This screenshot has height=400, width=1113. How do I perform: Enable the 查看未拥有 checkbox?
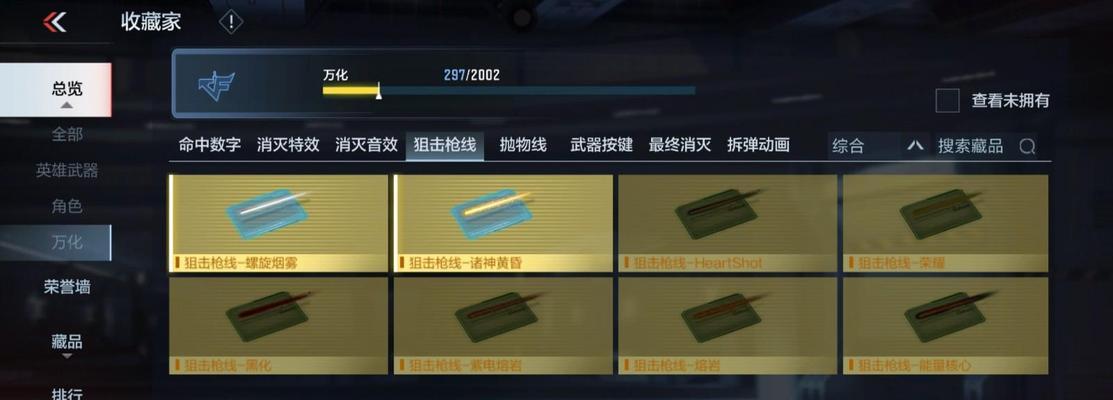[947, 101]
